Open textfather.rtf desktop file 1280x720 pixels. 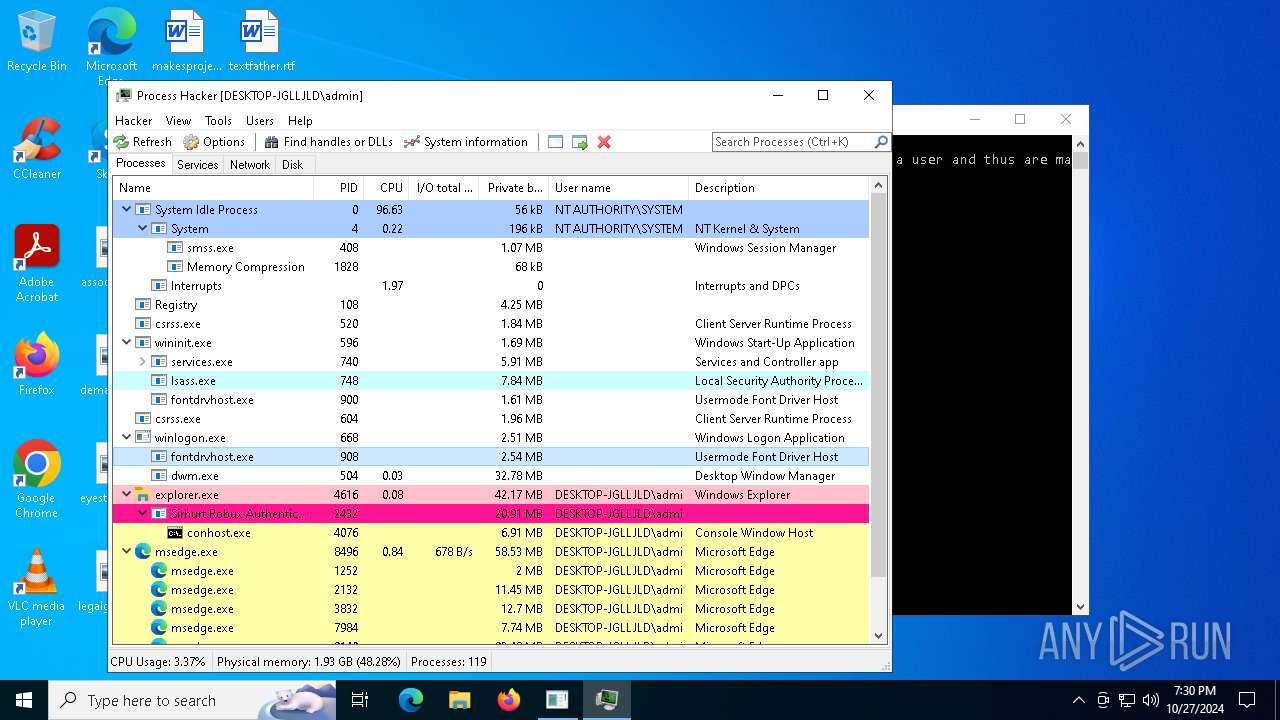(x=261, y=41)
